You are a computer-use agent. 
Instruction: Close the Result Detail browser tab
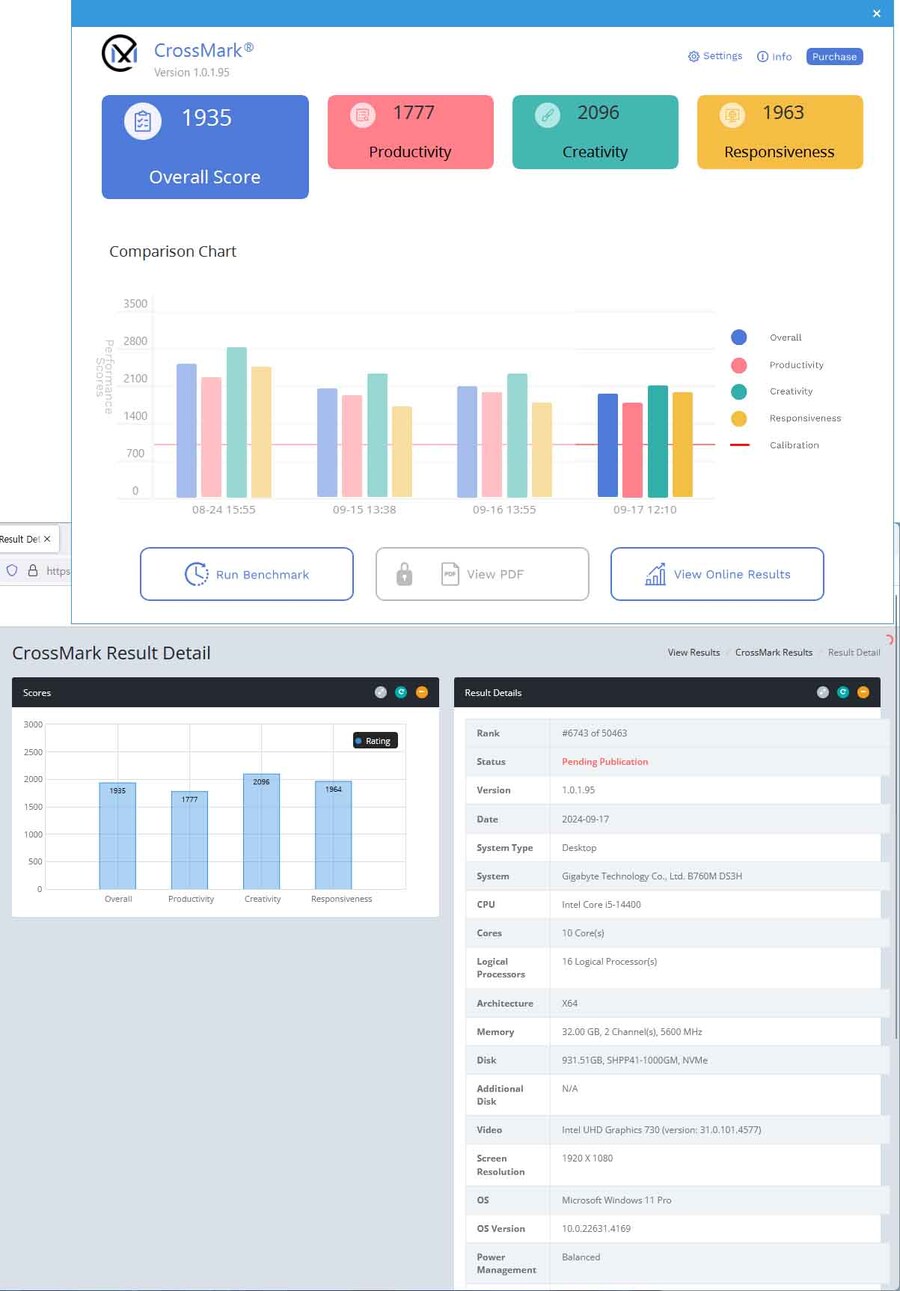tap(46, 539)
